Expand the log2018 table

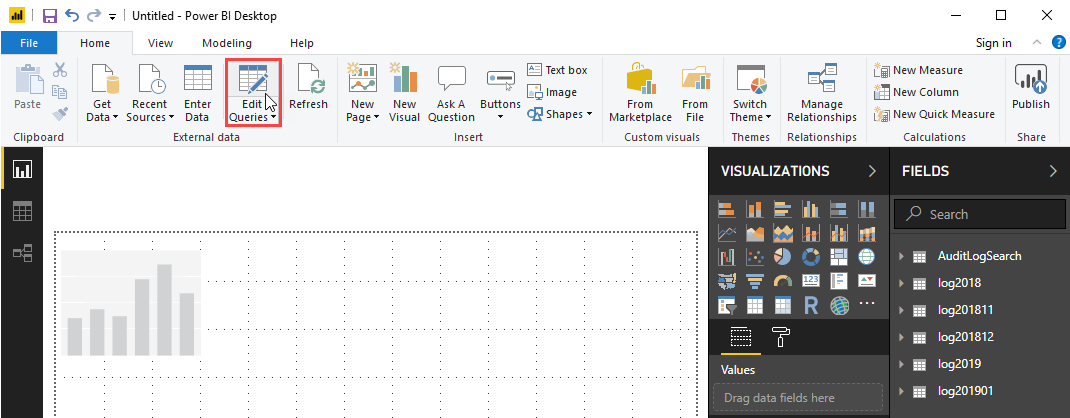coord(901,283)
